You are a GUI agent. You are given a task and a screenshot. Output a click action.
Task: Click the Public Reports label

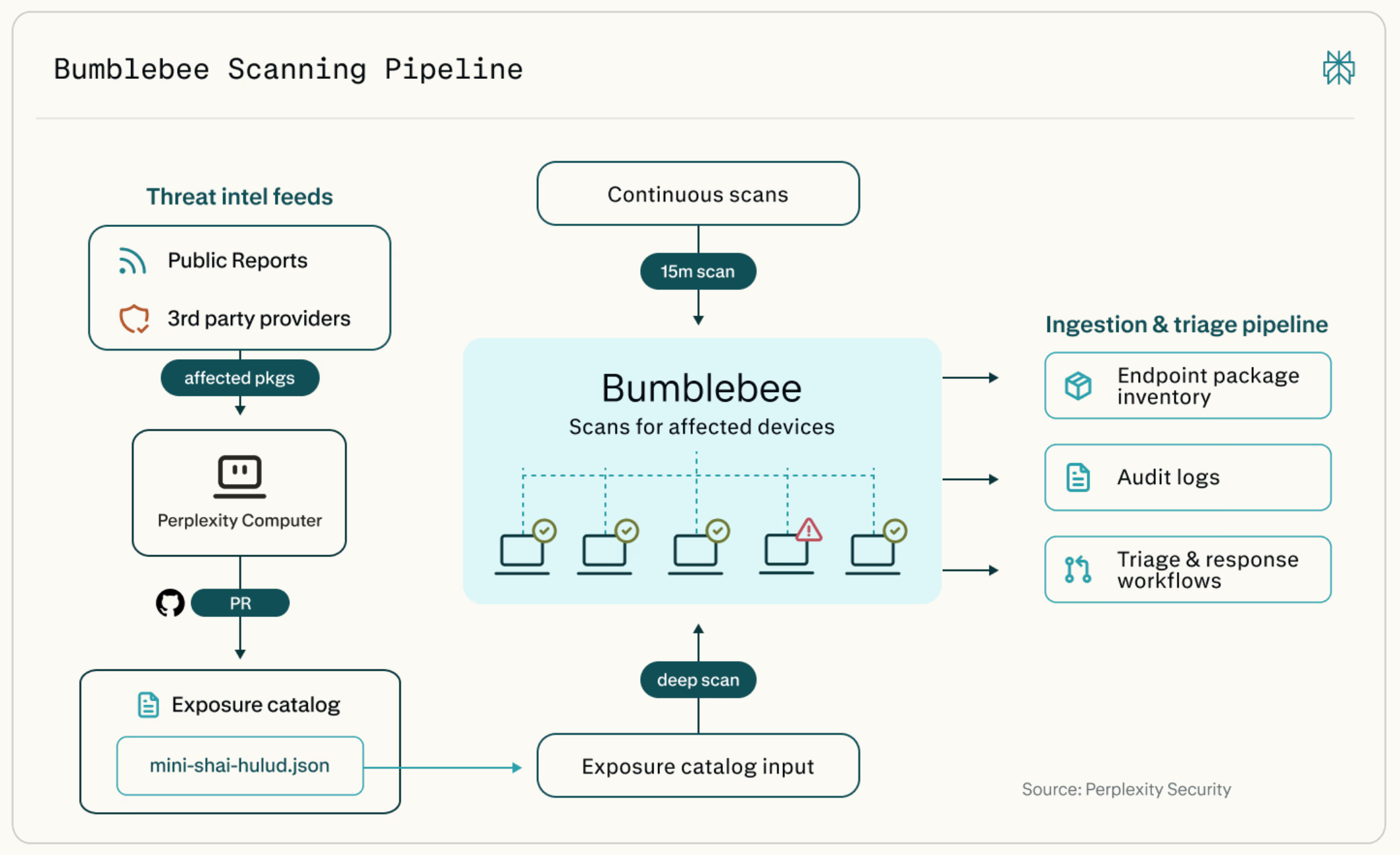(x=238, y=261)
